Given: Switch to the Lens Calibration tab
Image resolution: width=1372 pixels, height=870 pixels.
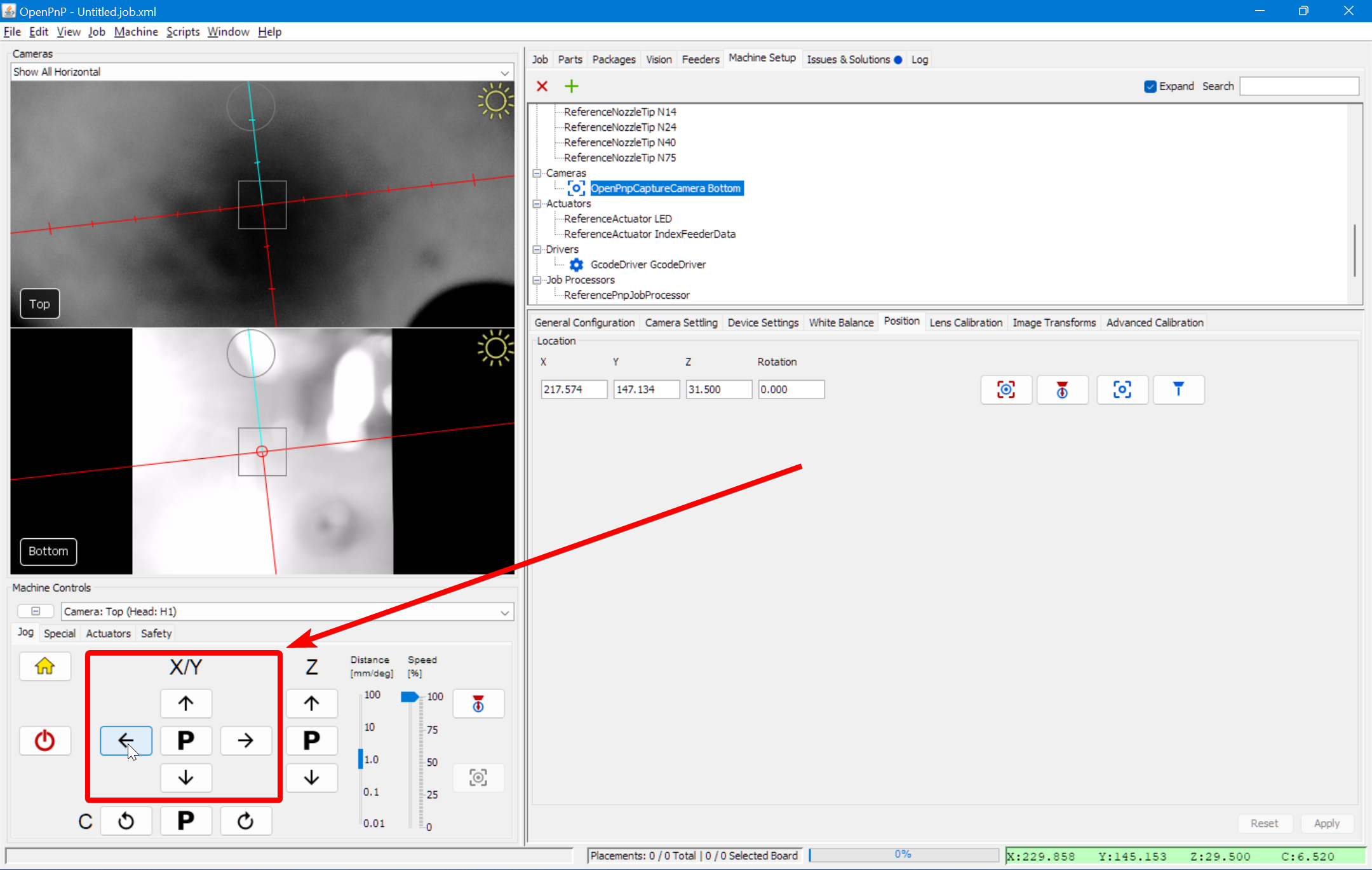Looking at the screenshot, I should [965, 323].
